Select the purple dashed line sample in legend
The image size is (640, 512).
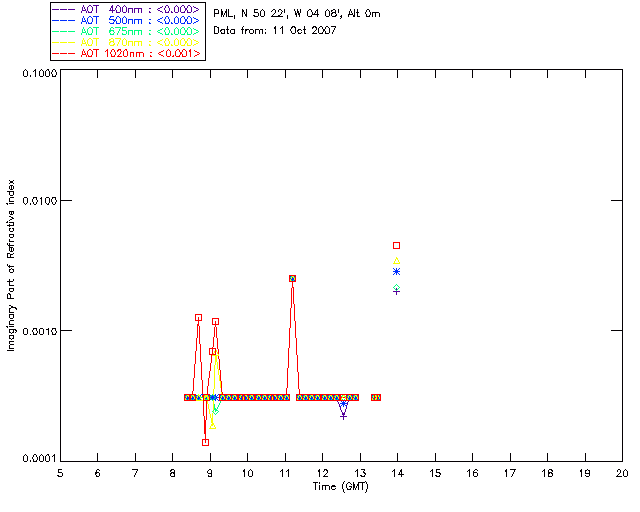[64, 9]
